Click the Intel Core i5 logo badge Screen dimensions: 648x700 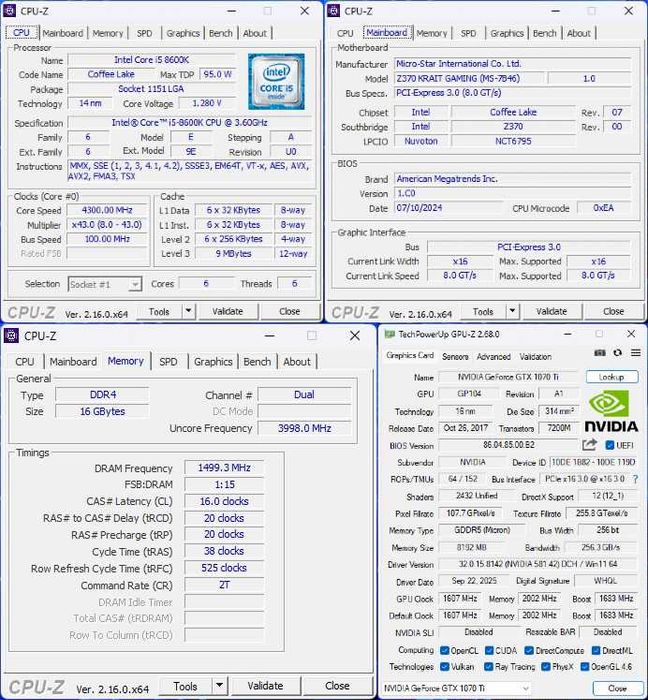[276, 81]
